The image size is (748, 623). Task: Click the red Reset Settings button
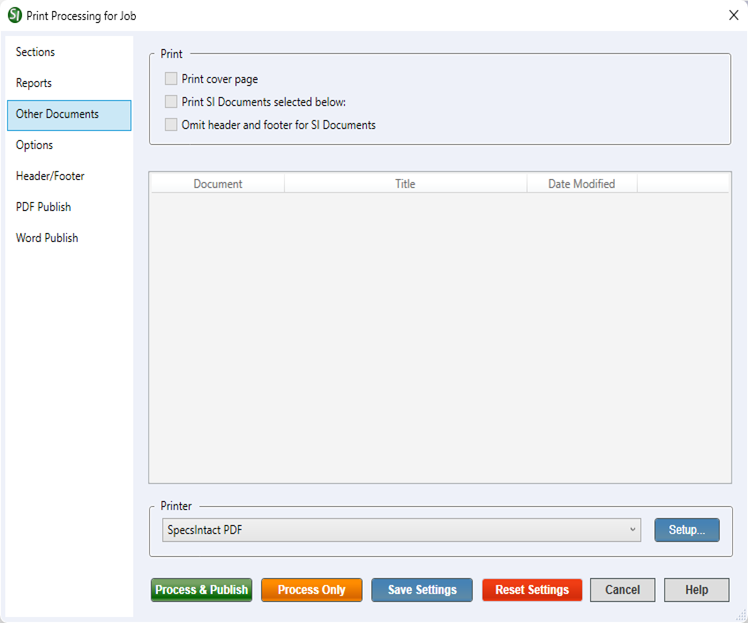point(532,590)
